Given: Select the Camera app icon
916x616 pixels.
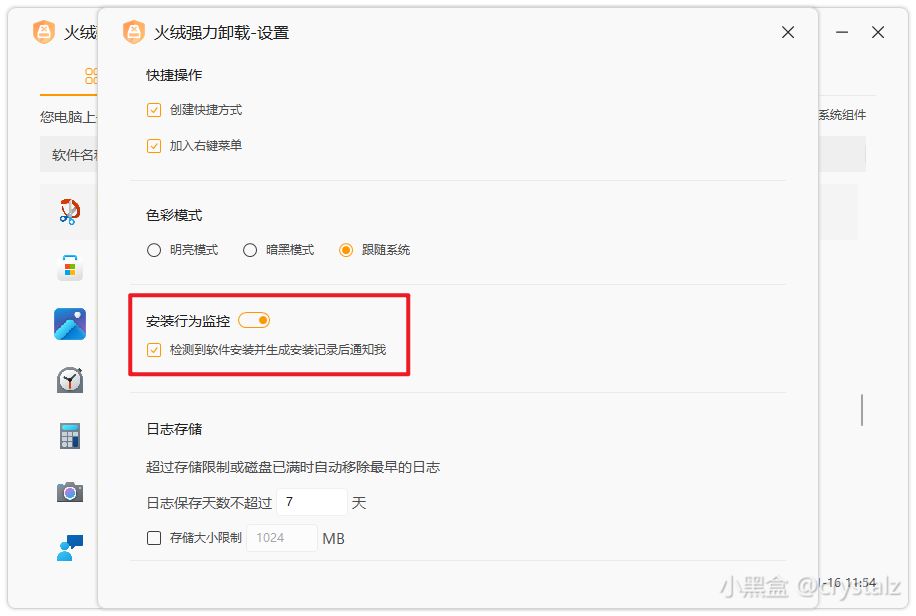Looking at the screenshot, I should pyautogui.click(x=70, y=492).
